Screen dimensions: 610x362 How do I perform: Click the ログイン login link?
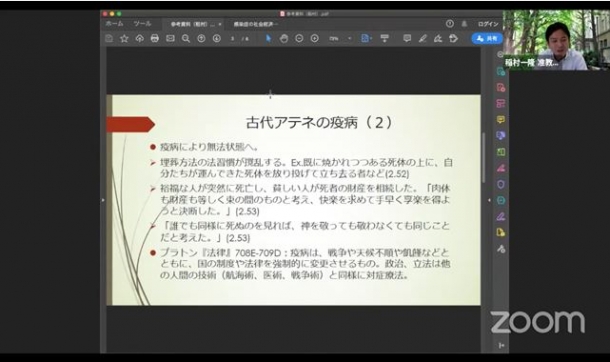point(488,24)
